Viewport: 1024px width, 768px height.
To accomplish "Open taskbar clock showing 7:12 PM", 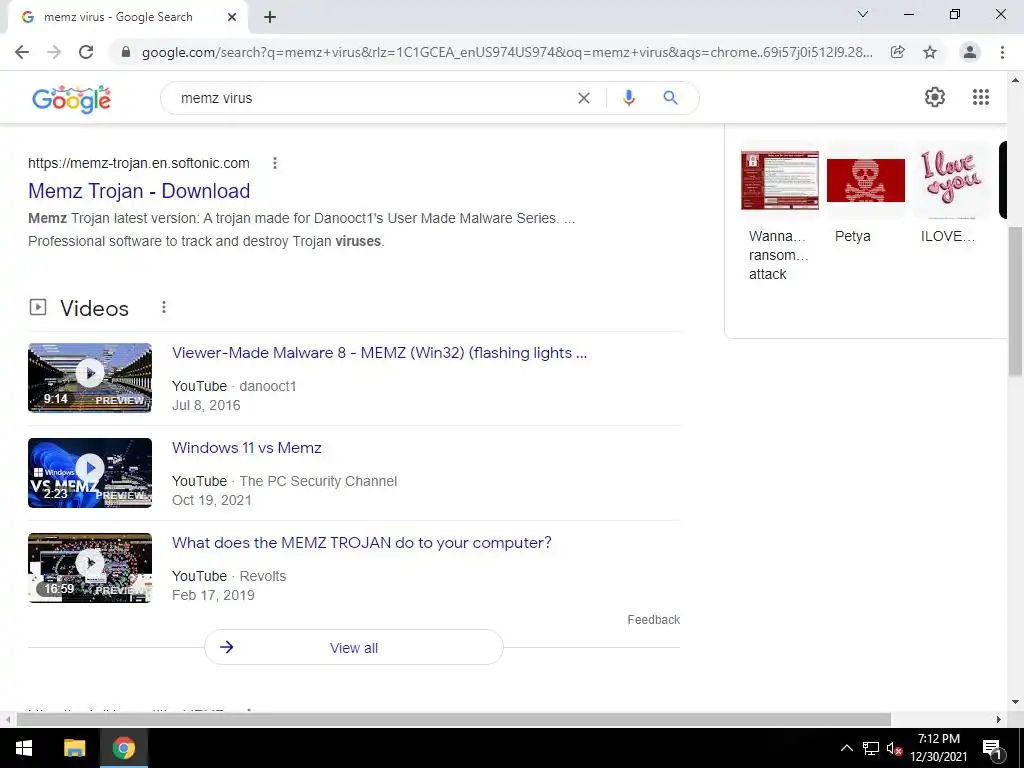I will pos(938,748).
